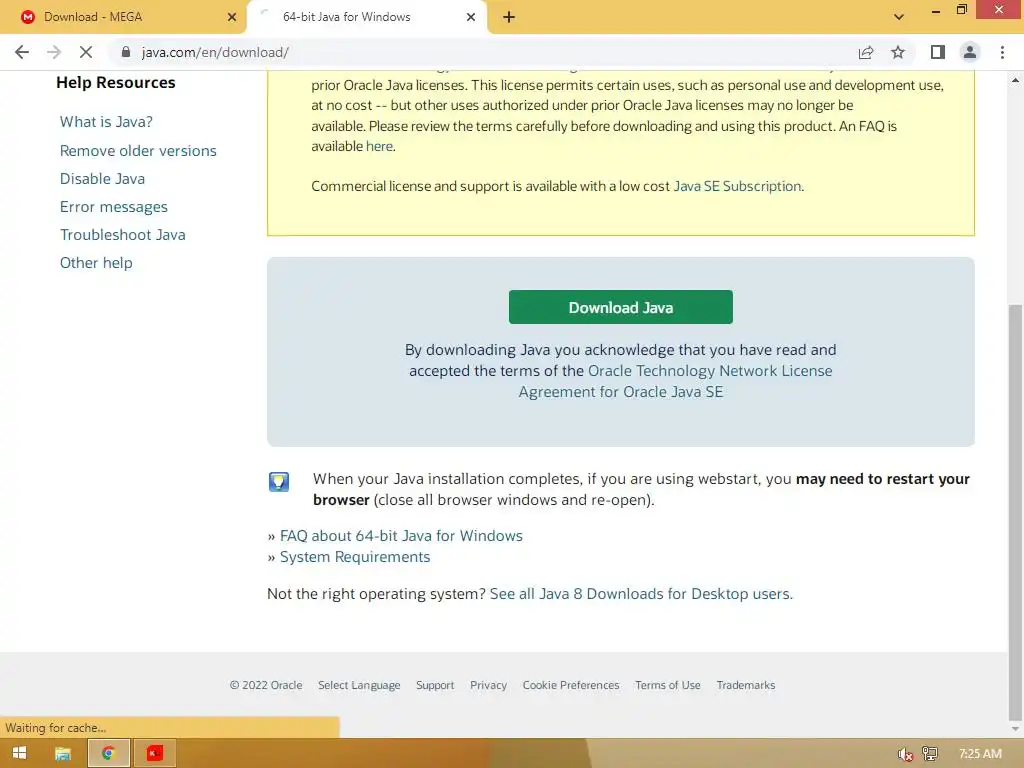Screen dimensions: 1024x768
Task: Click the Help Resources heading
Action: tap(116, 83)
